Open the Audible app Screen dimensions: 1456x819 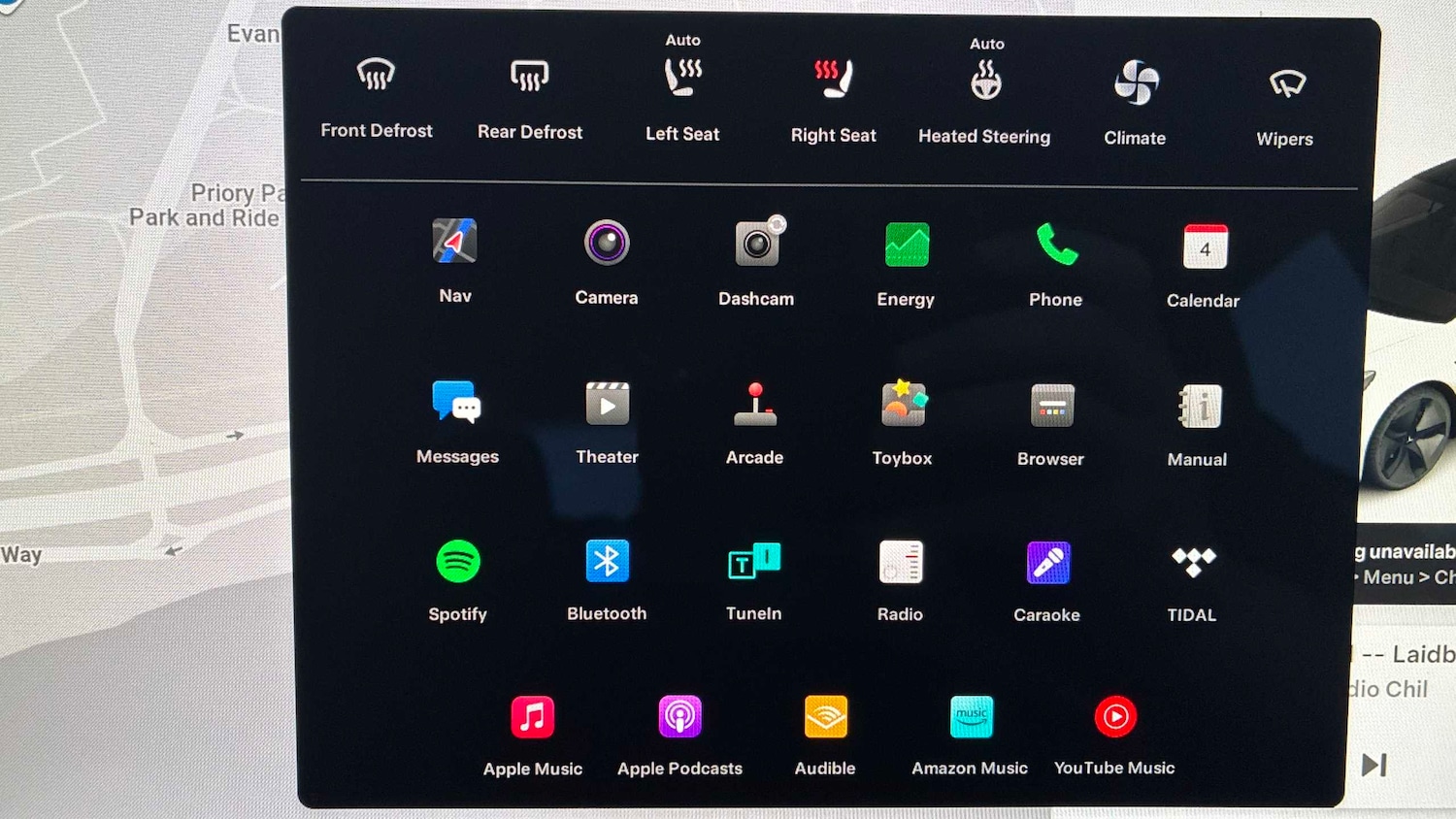(826, 718)
